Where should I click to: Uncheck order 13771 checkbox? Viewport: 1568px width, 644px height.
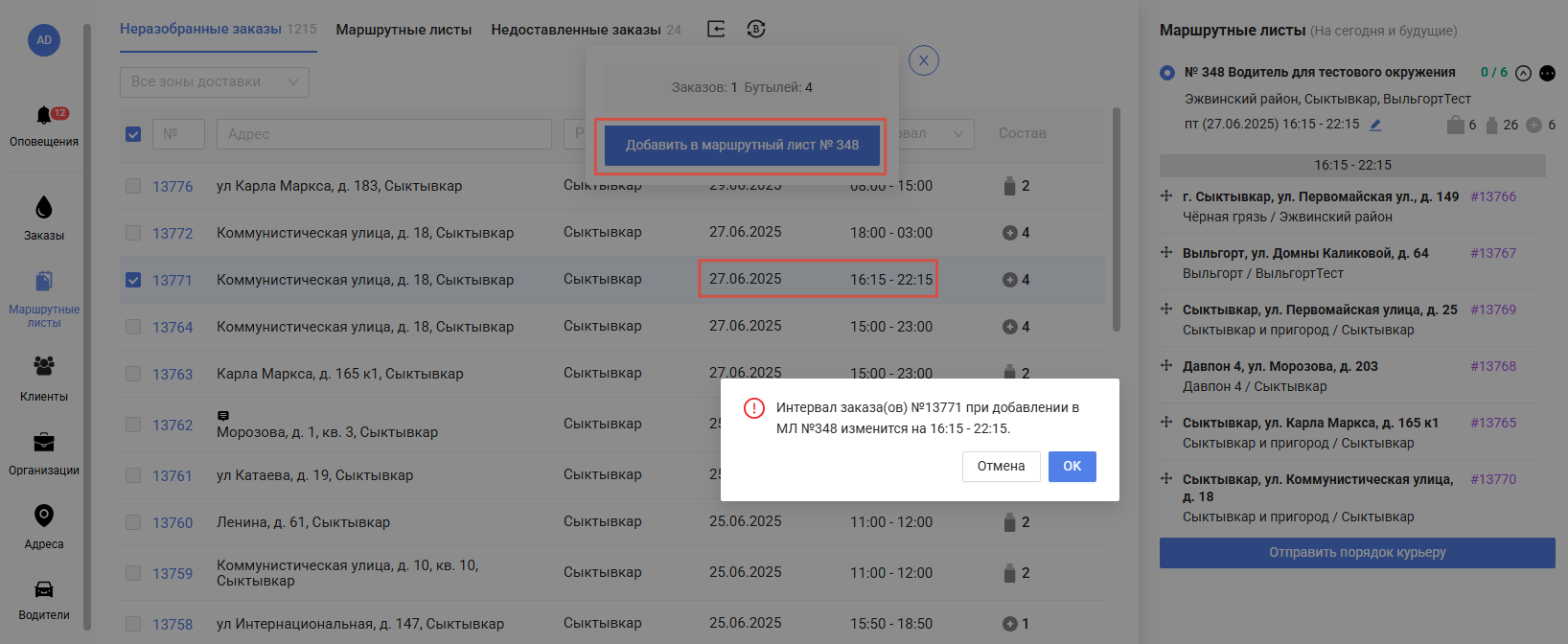click(133, 280)
